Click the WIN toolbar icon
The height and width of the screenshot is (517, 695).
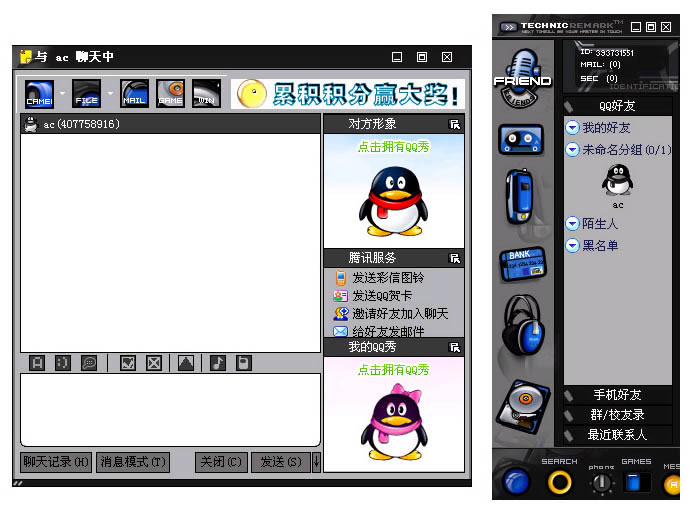point(206,94)
